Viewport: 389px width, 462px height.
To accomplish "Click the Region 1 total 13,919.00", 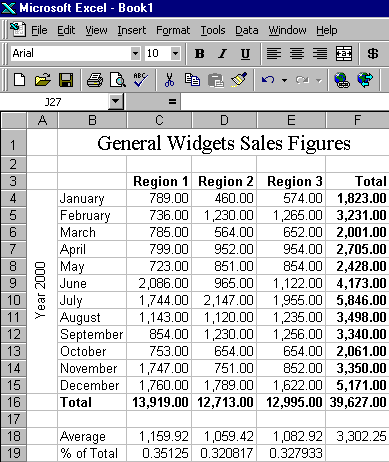I will tap(159, 402).
